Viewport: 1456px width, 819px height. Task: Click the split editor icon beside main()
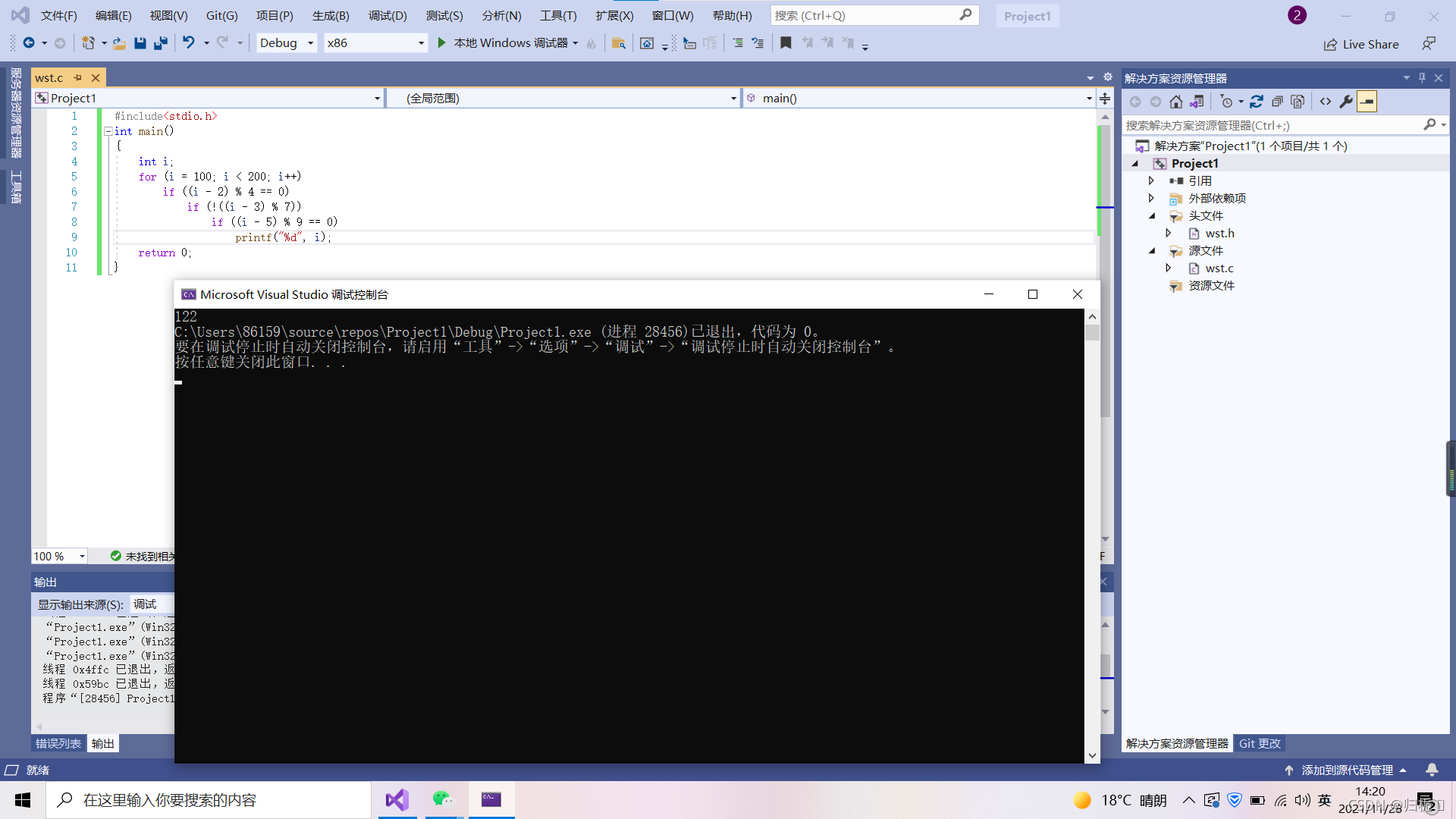tap(1105, 99)
